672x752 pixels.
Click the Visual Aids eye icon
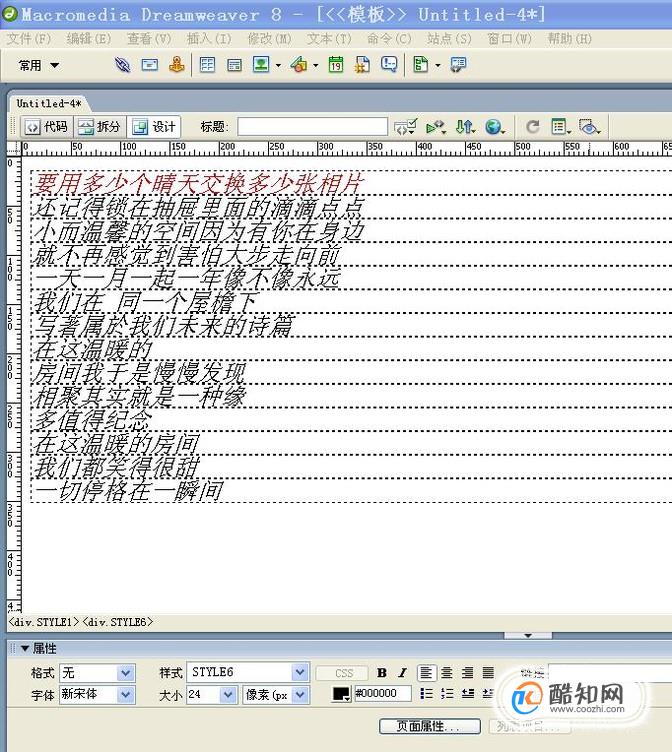pos(589,127)
